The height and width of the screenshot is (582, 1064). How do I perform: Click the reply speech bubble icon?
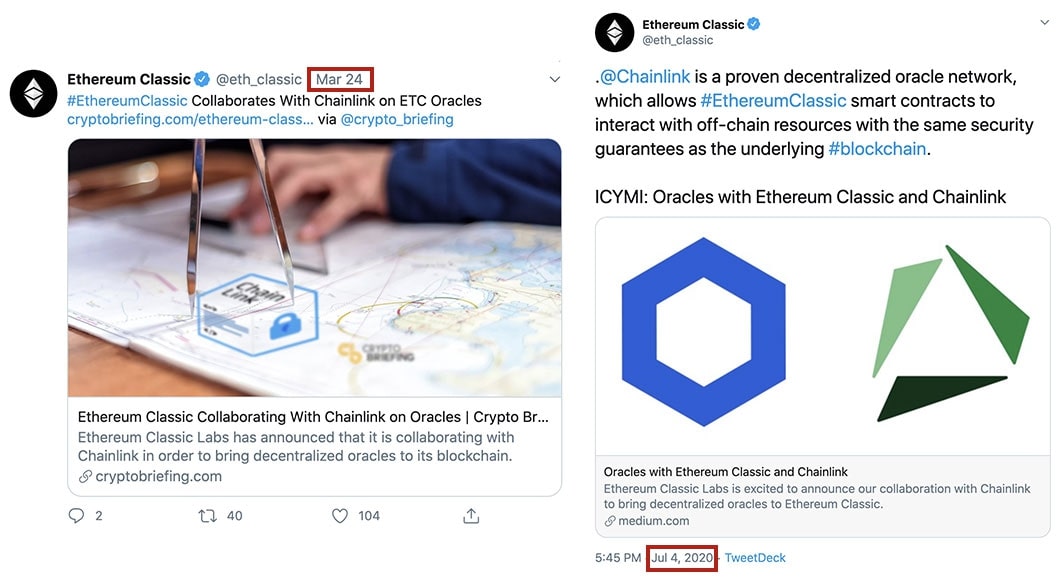[x=76, y=516]
